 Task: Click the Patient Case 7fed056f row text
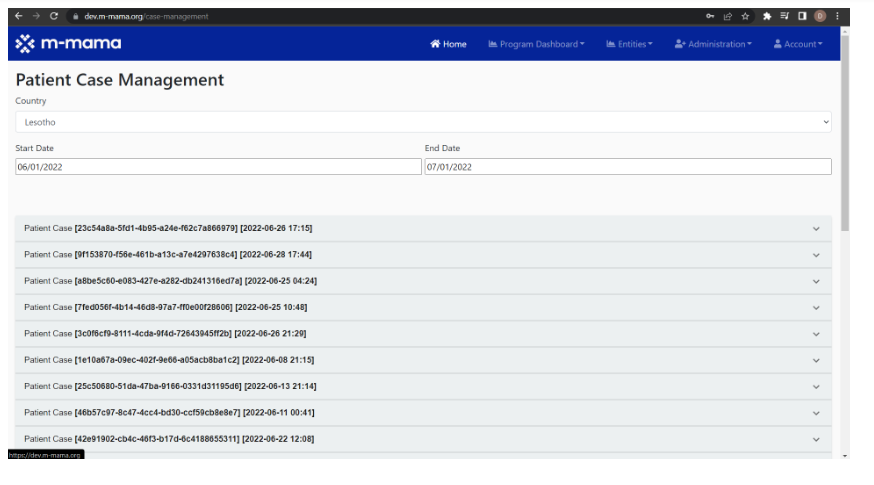(166, 307)
